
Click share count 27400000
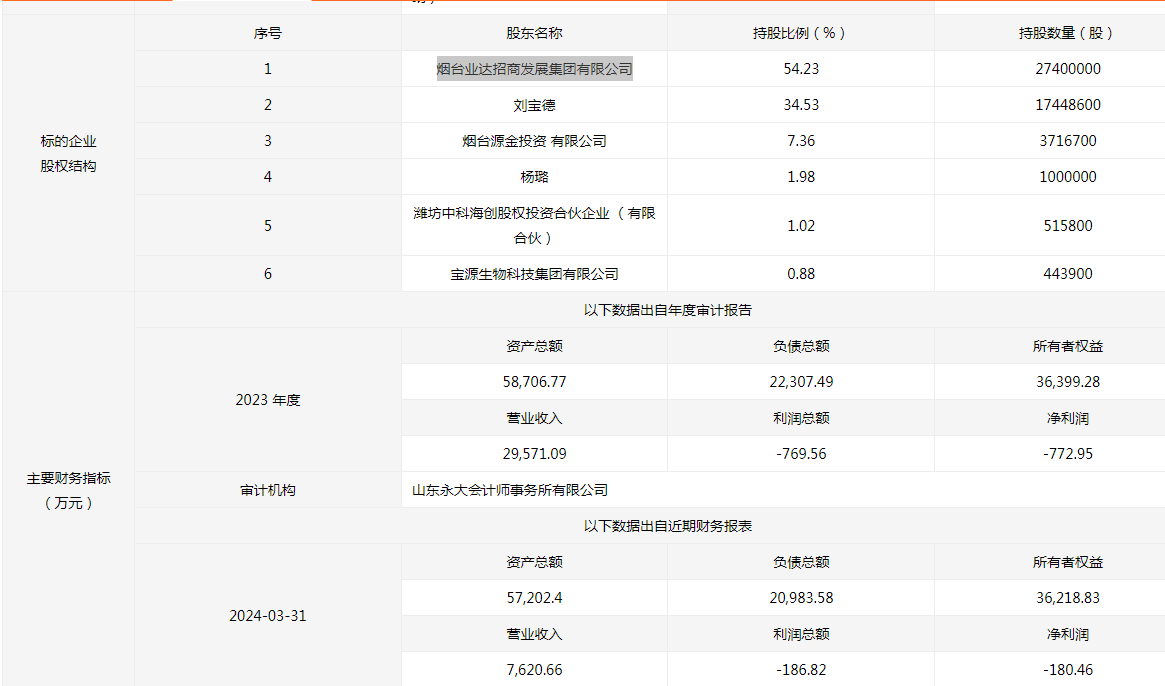pos(1068,69)
